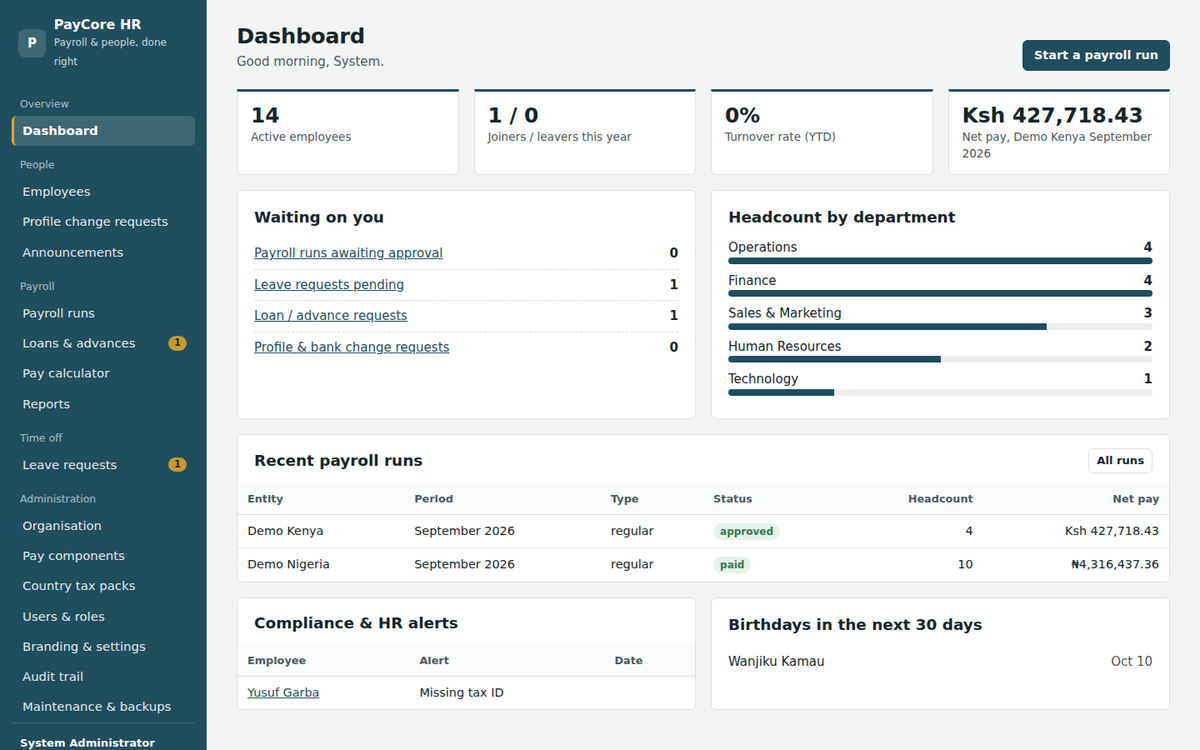The height and width of the screenshot is (750, 1200).
Task: Open the Pay calculator
Action: [103, 373]
